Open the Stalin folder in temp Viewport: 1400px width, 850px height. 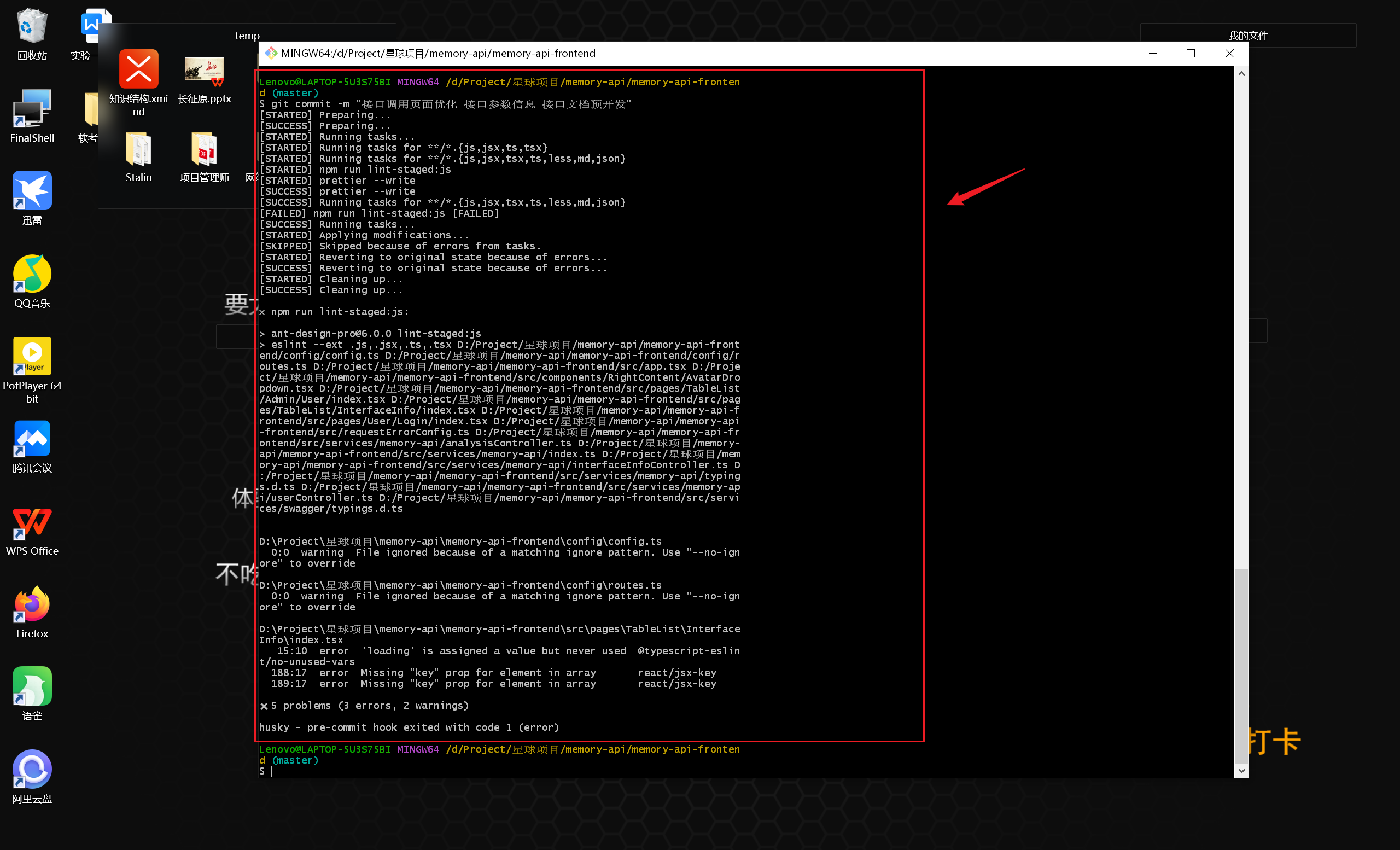(x=139, y=158)
